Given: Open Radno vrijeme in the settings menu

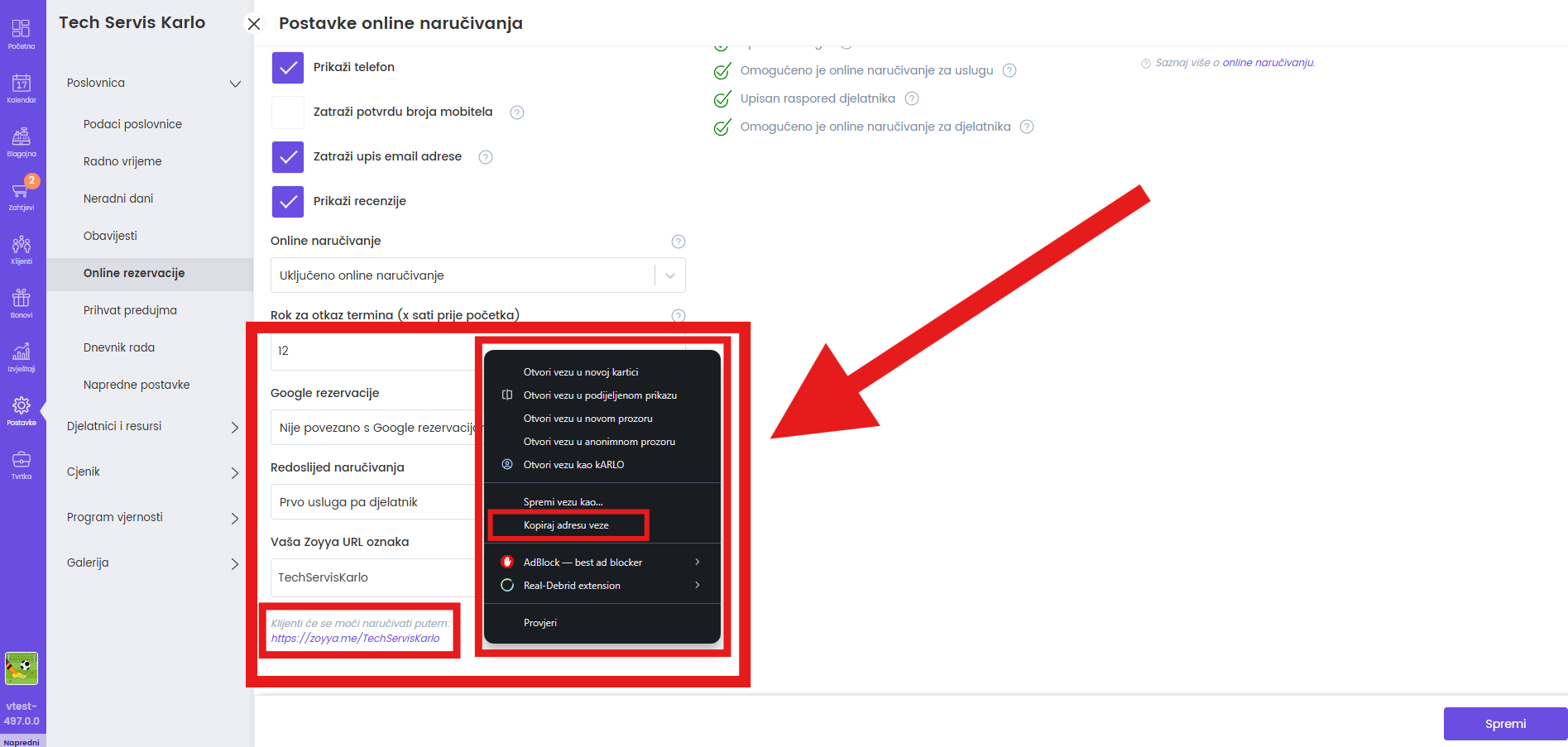Looking at the screenshot, I should (122, 161).
